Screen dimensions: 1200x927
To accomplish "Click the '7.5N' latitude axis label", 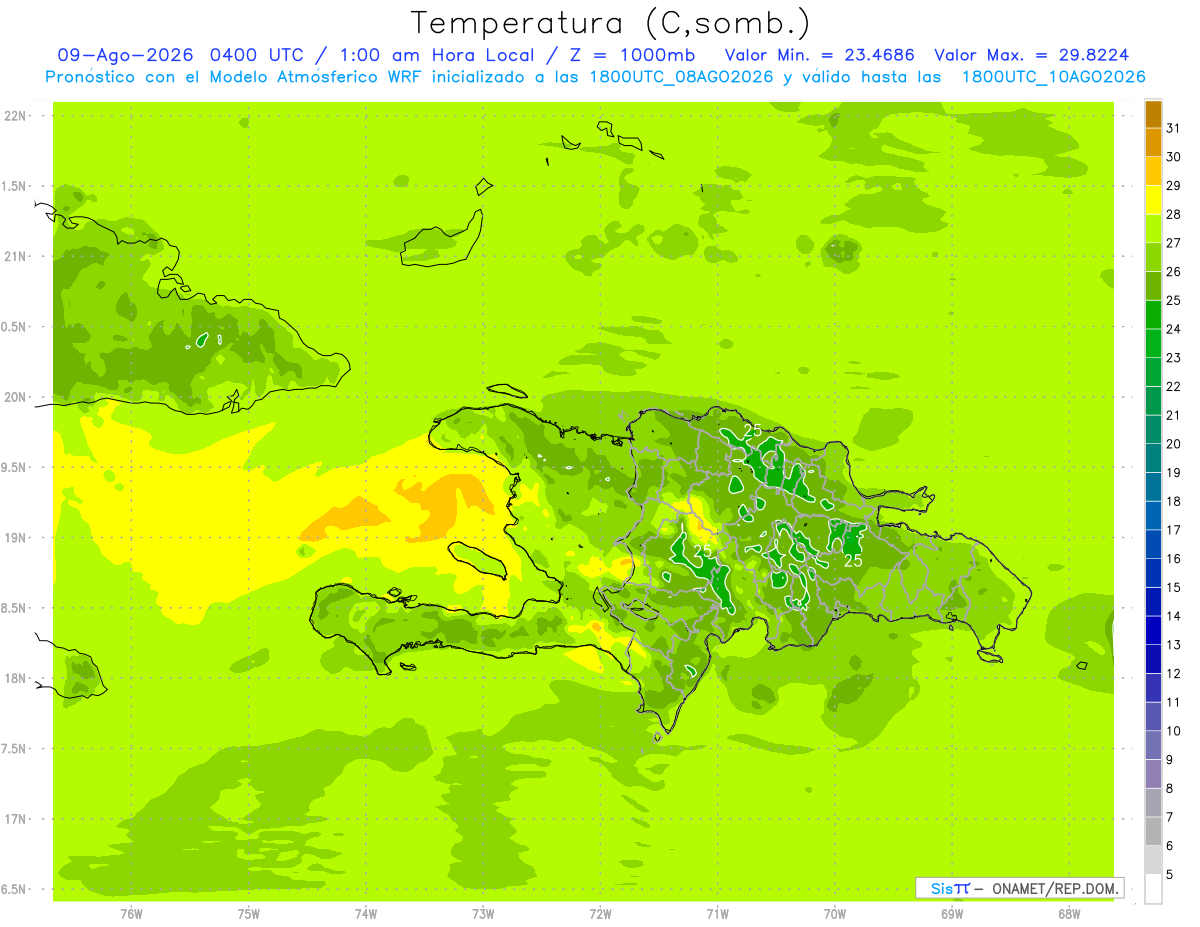I will point(15,749).
